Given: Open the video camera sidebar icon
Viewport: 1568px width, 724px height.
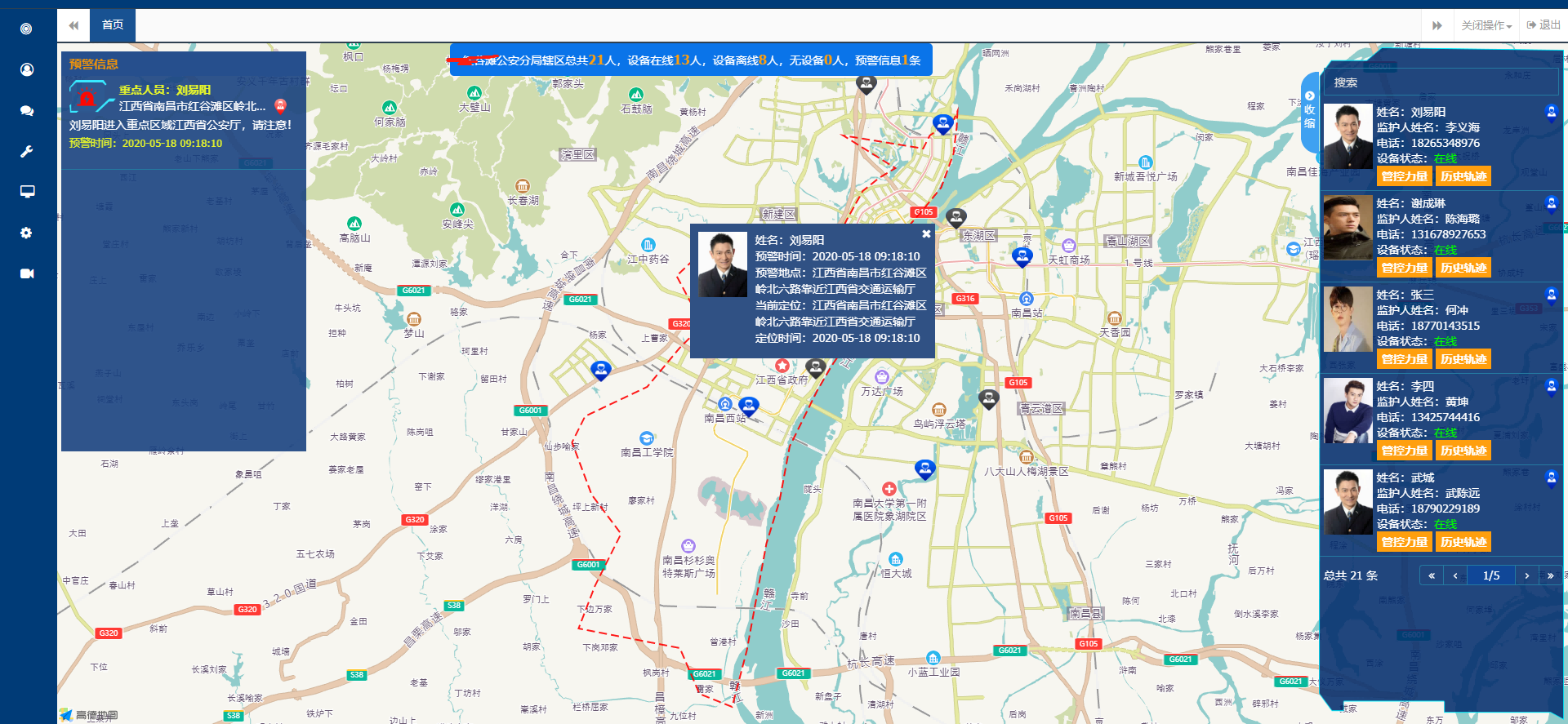Looking at the screenshot, I should pyautogui.click(x=27, y=273).
